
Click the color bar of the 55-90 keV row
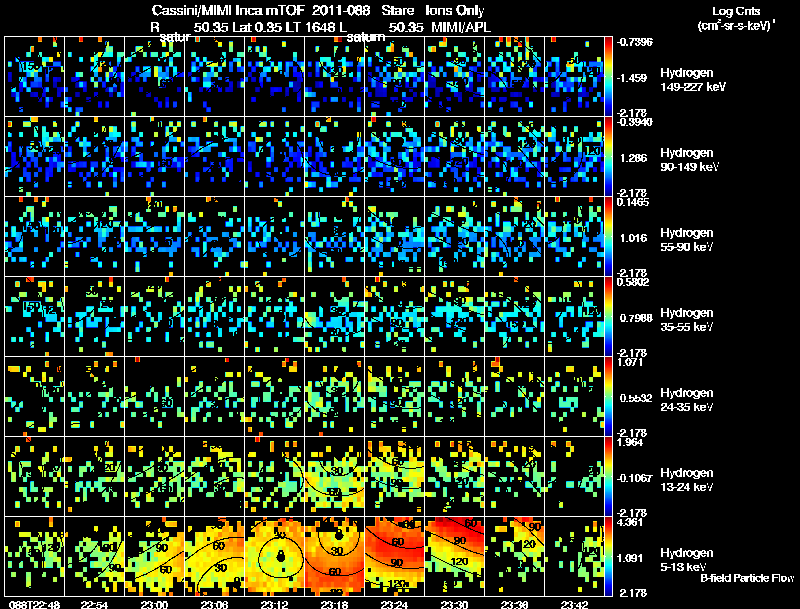pos(608,237)
